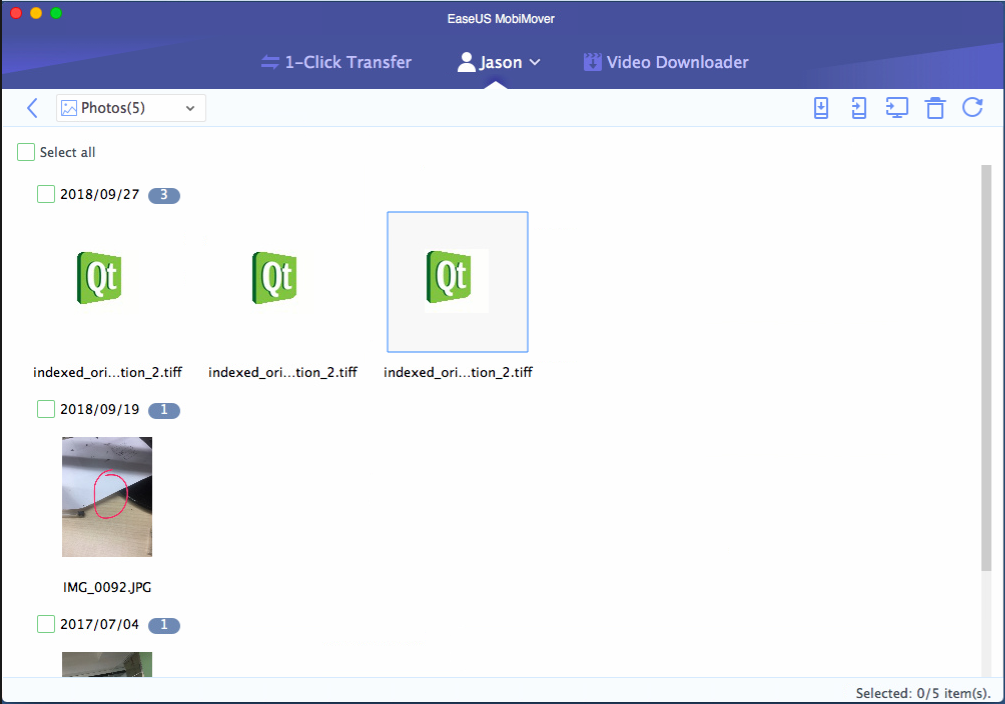Click the IMG_0092.JPG file name

107,587
